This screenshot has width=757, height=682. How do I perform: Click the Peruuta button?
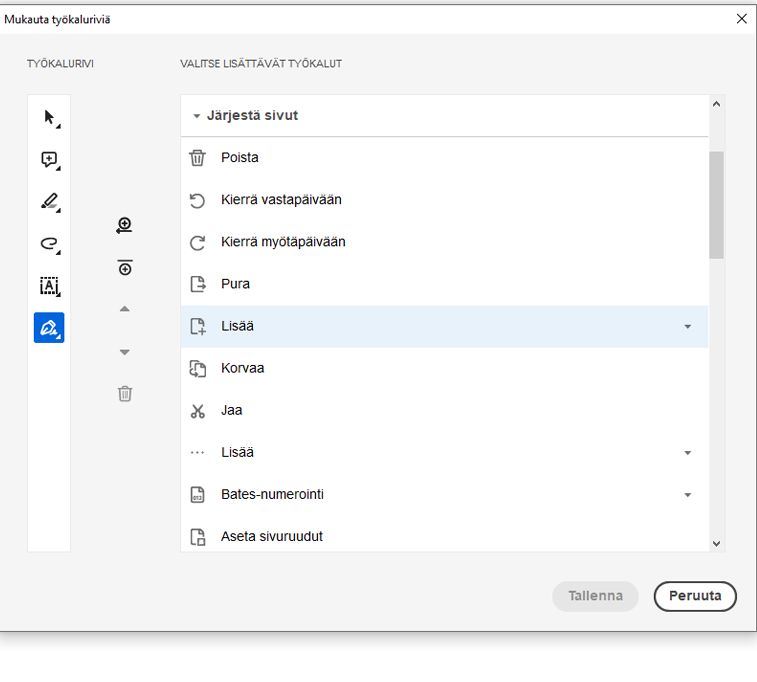coord(695,596)
